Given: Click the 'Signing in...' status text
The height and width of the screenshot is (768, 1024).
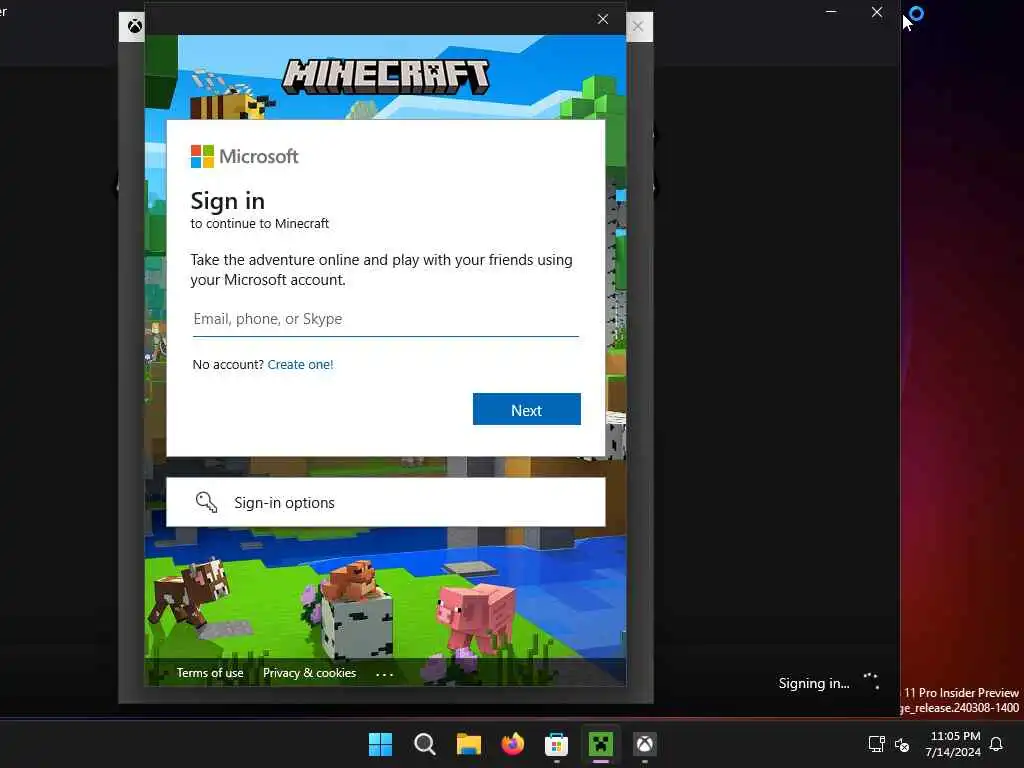Looking at the screenshot, I should point(814,683).
